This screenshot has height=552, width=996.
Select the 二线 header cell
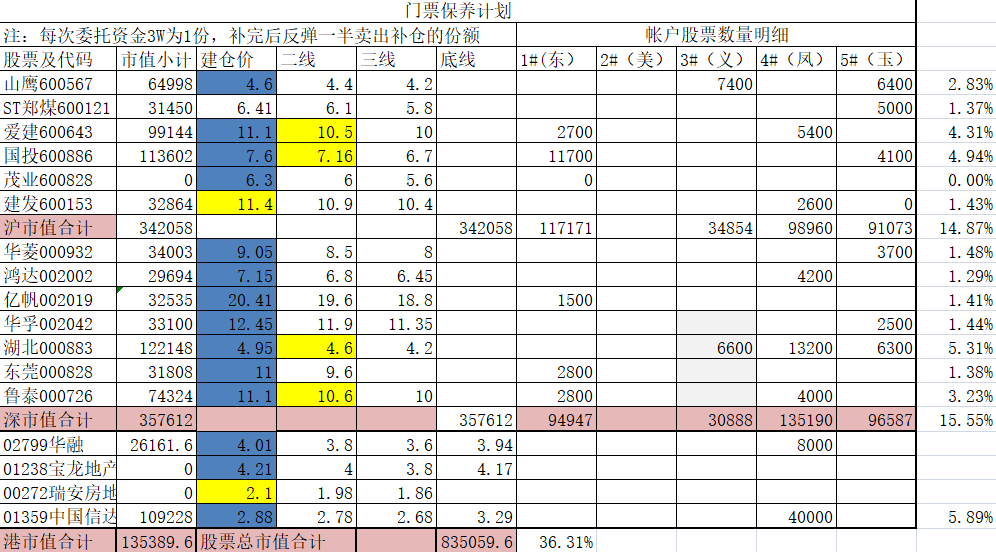[x=316, y=60]
